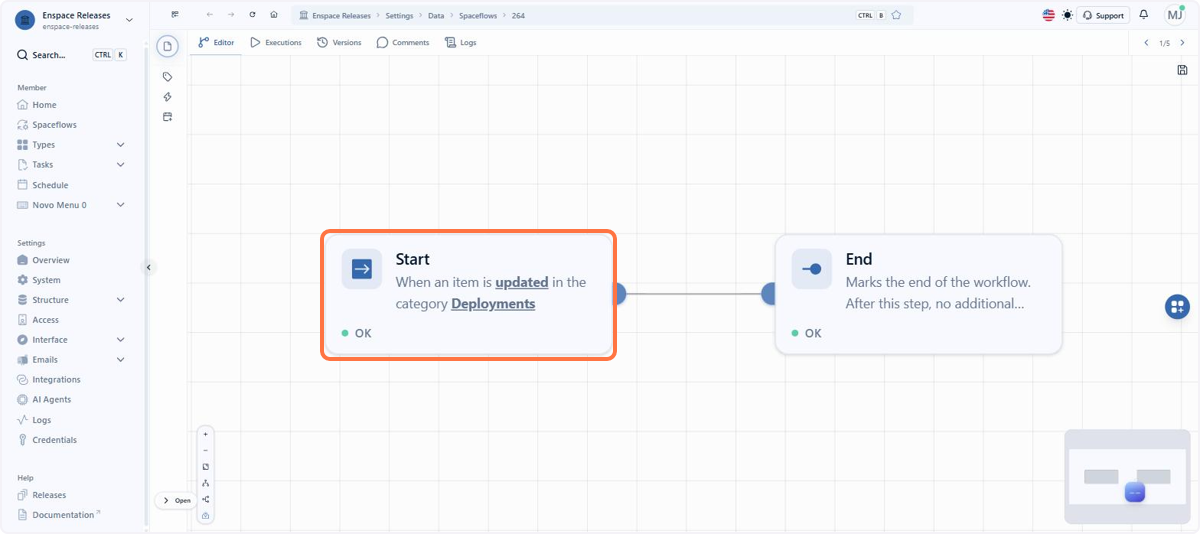Zoom out with the minus canvas control
Viewport: 1200px width, 534px height.
205,450
